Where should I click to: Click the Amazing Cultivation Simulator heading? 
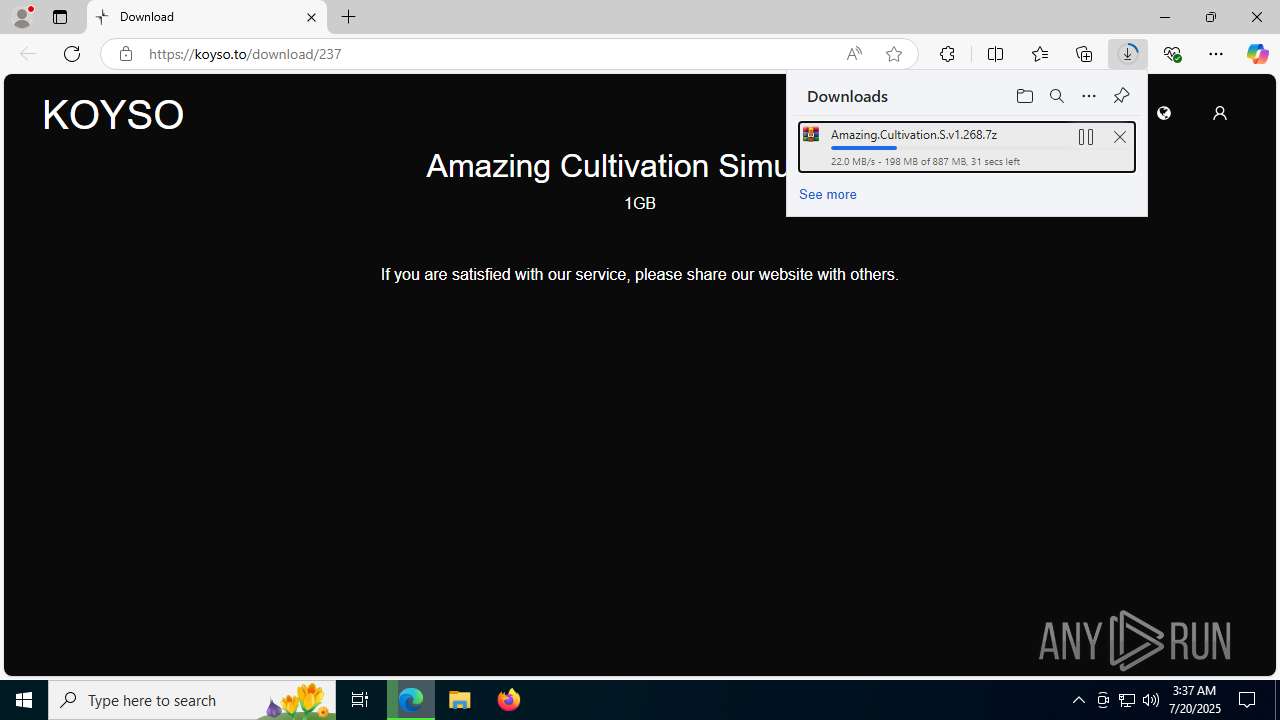pos(606,166)
